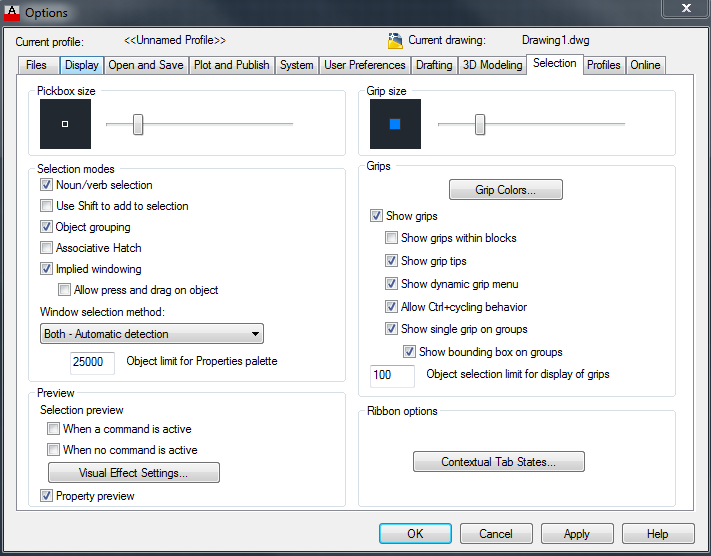Close the Options dialog with the X button
Screen dimensions: 711x556
click(686, 8)
